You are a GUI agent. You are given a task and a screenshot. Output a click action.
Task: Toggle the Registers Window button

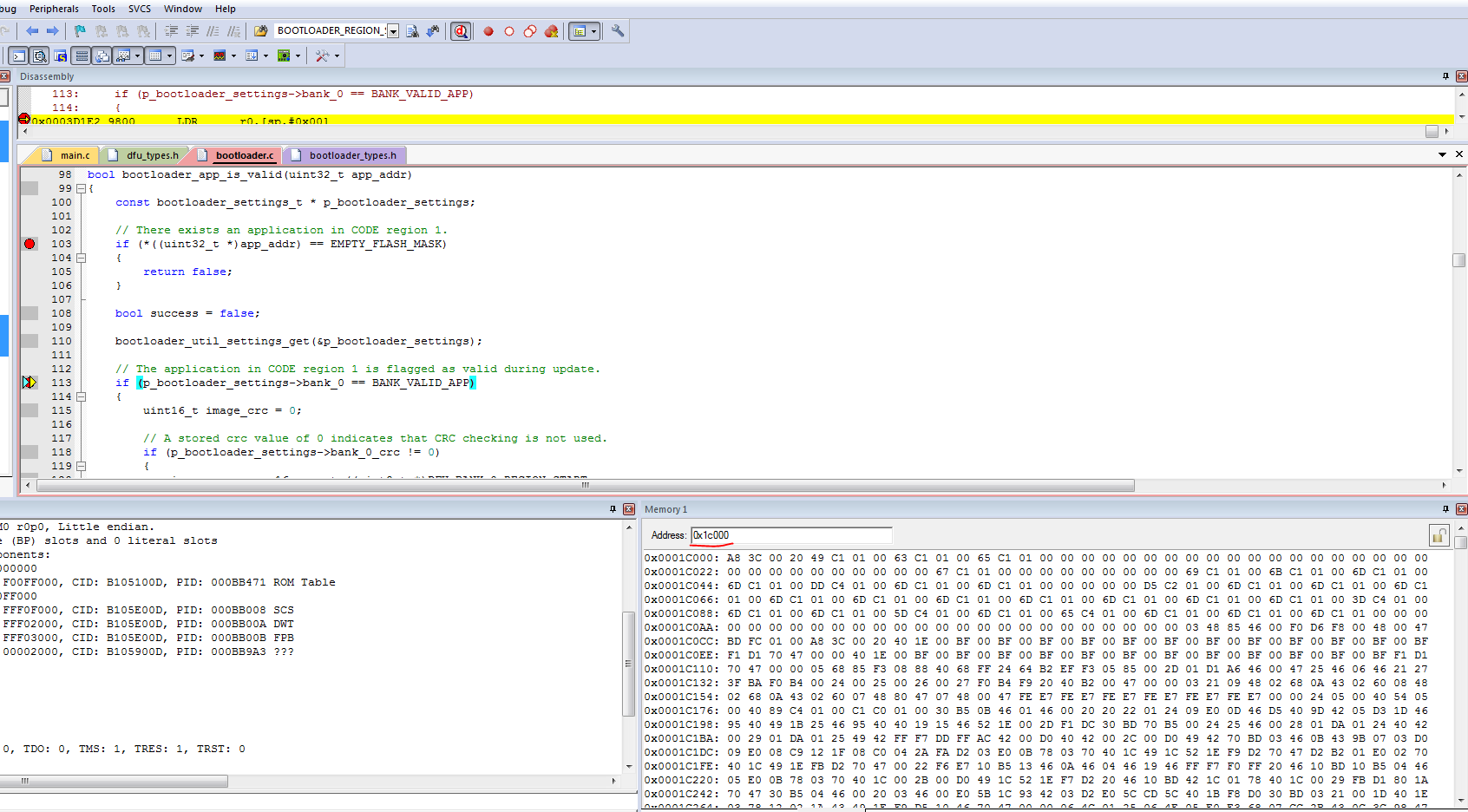tap(81, 56)
